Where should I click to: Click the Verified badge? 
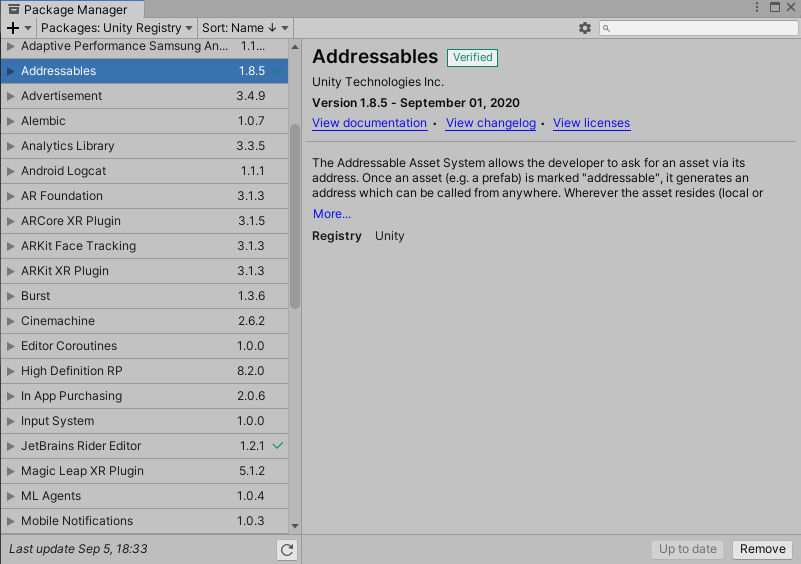click(x=473, y=57)
